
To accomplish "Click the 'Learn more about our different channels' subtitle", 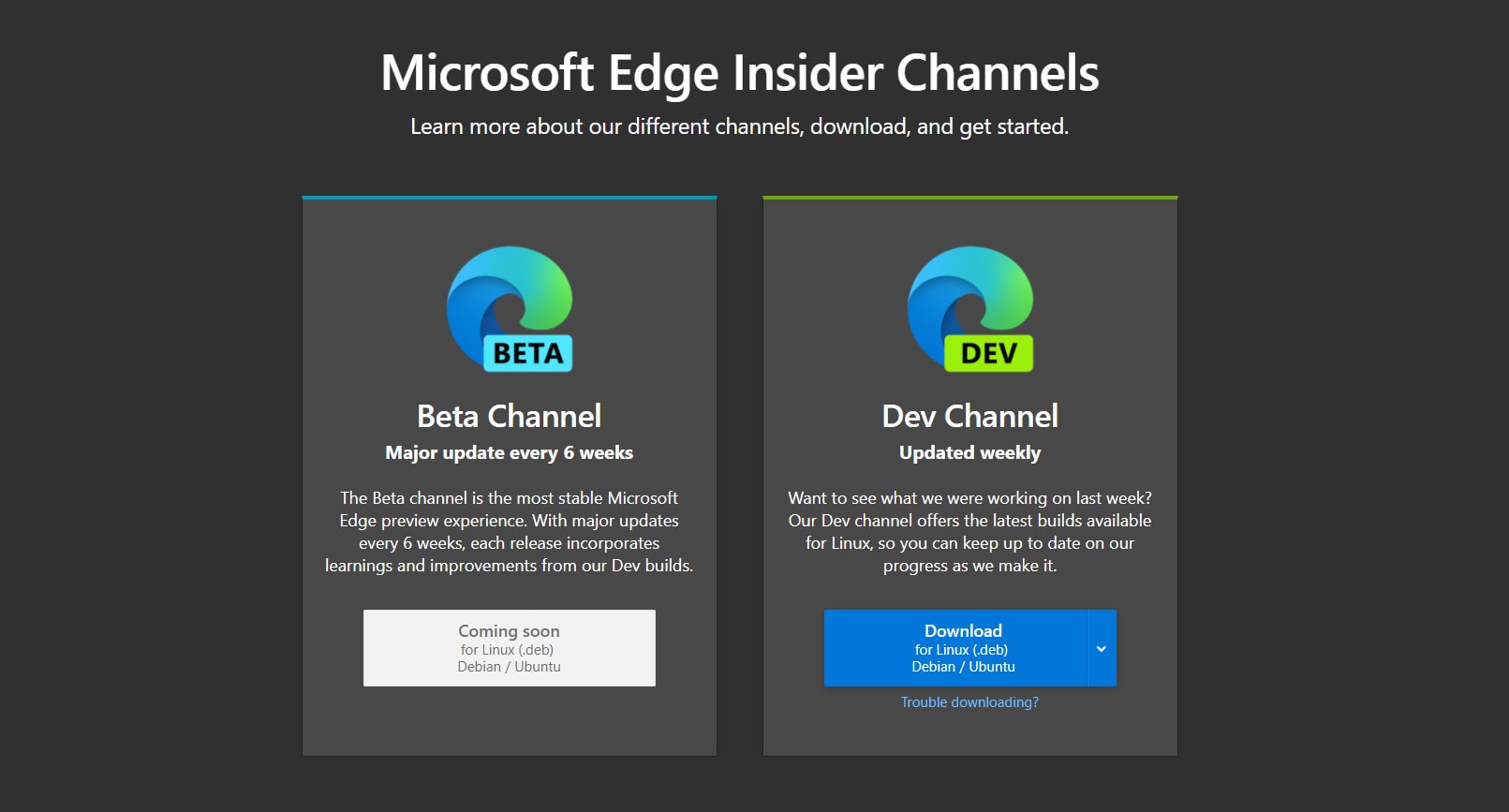I will pos(740,126).
